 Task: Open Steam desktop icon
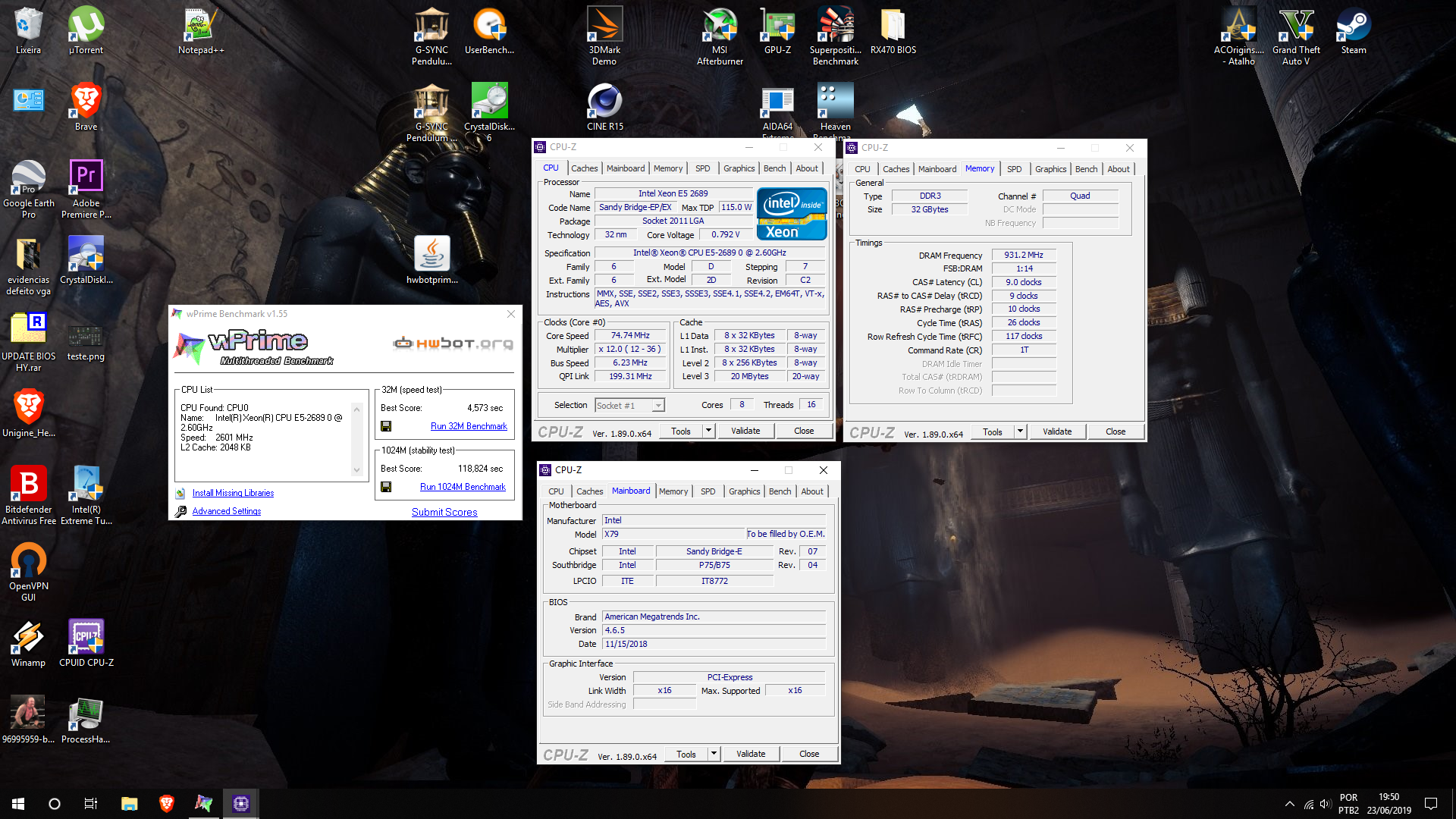1354,31
